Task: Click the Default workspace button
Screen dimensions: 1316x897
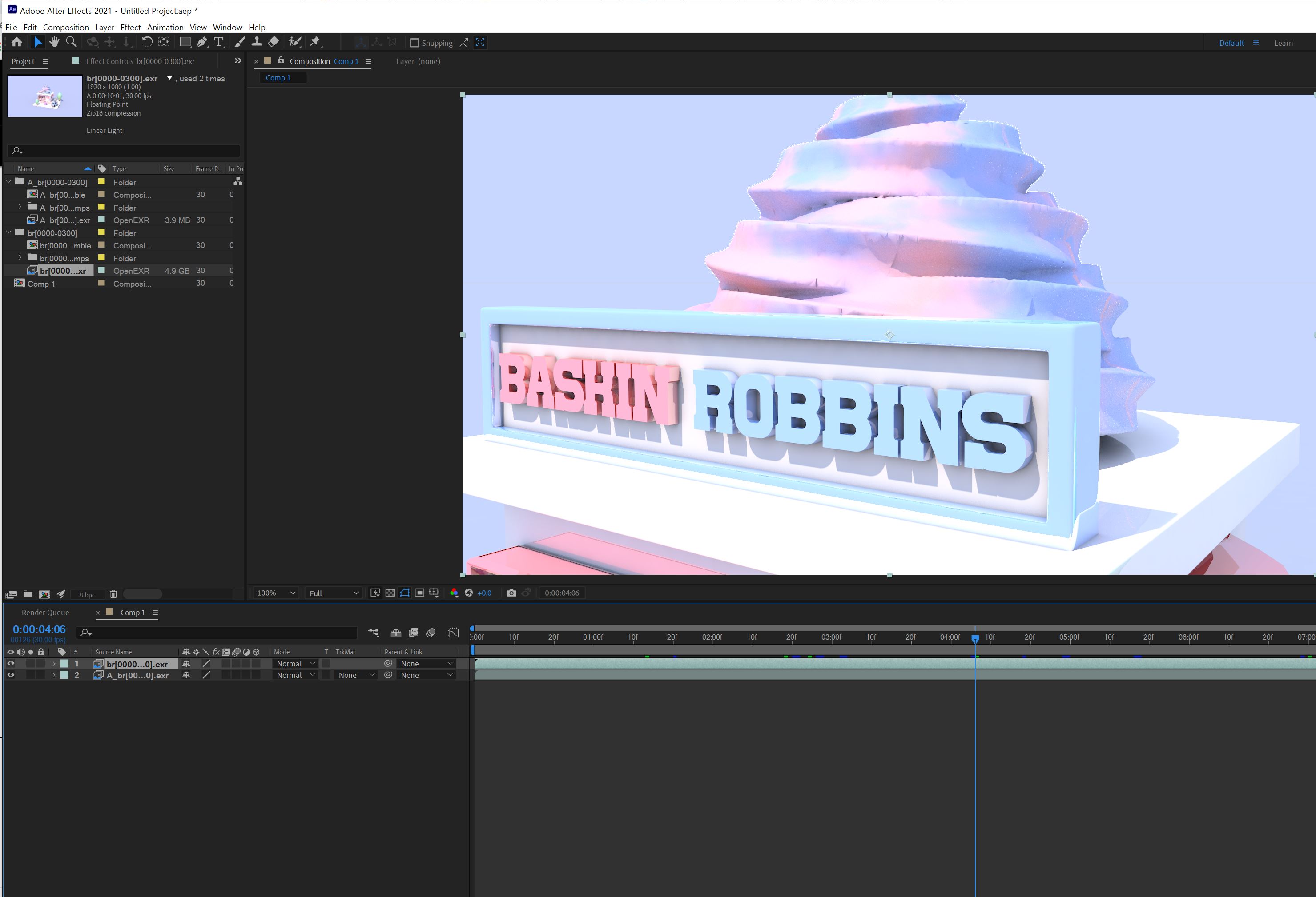Action: click(x=1231, y=43)
